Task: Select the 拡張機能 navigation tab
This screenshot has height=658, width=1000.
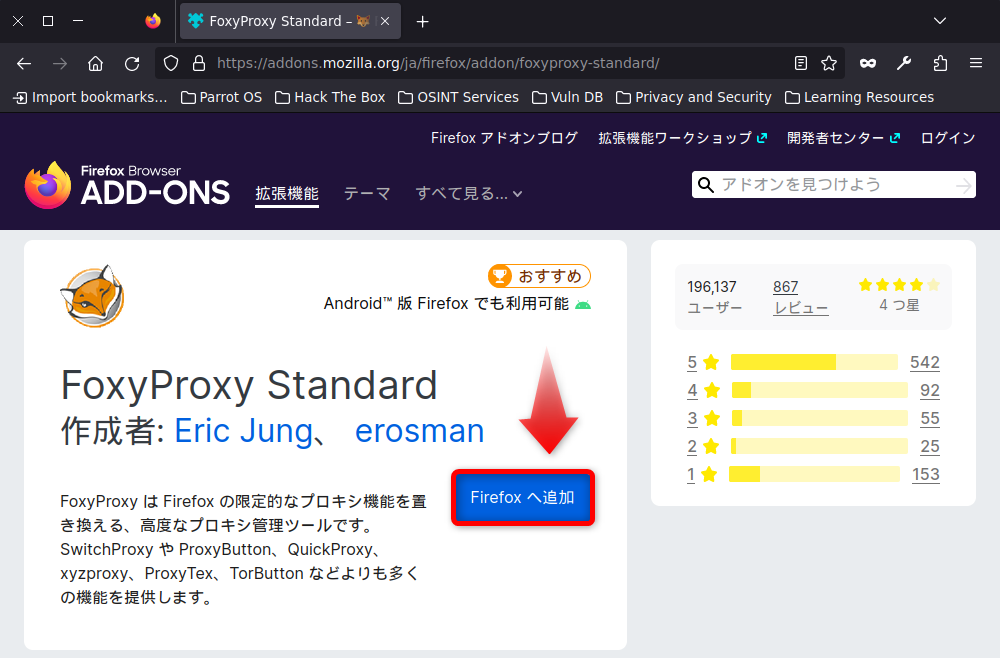Action: [x=287, y=194]
